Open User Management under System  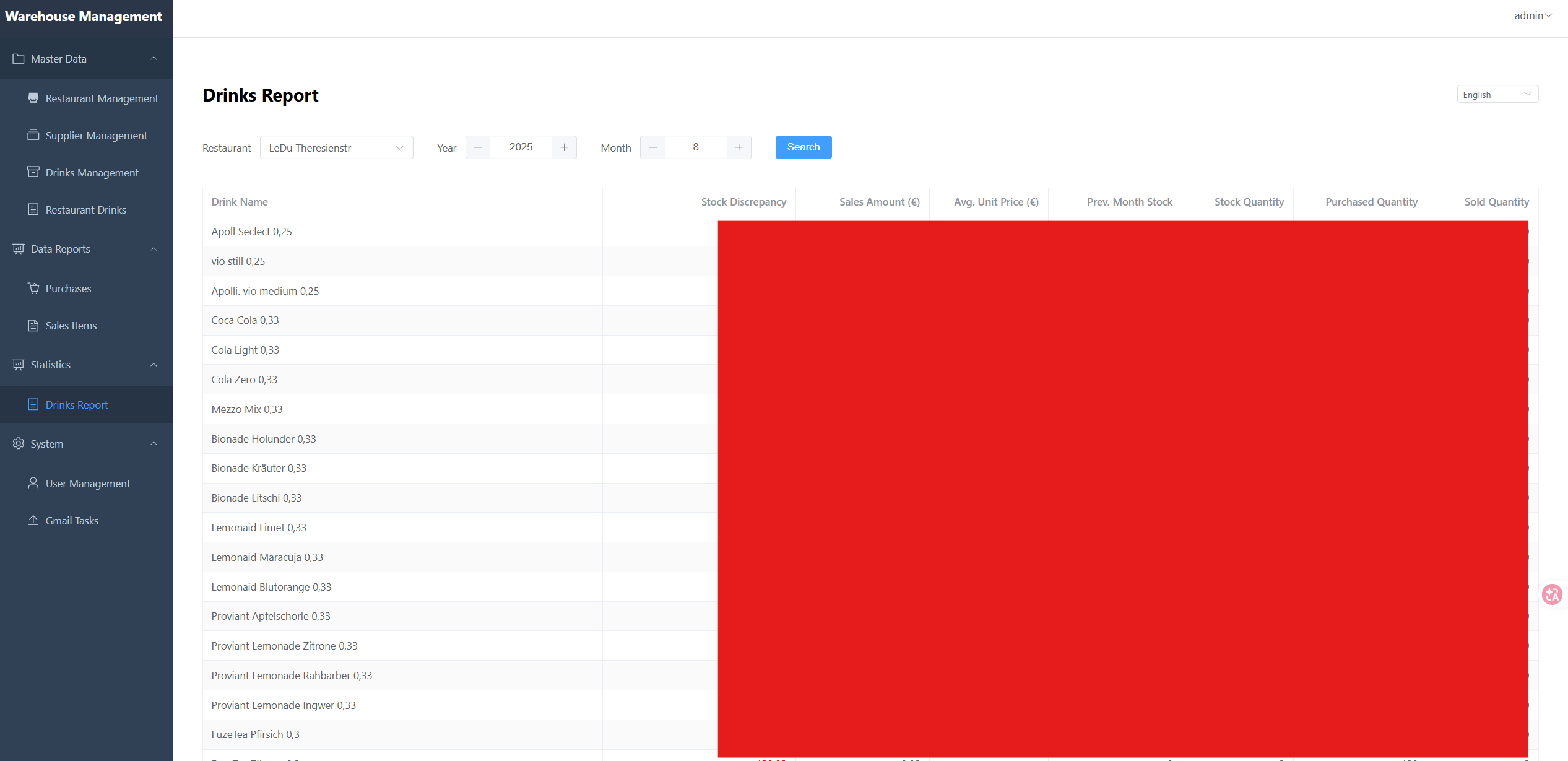click(x=87, y=483)
